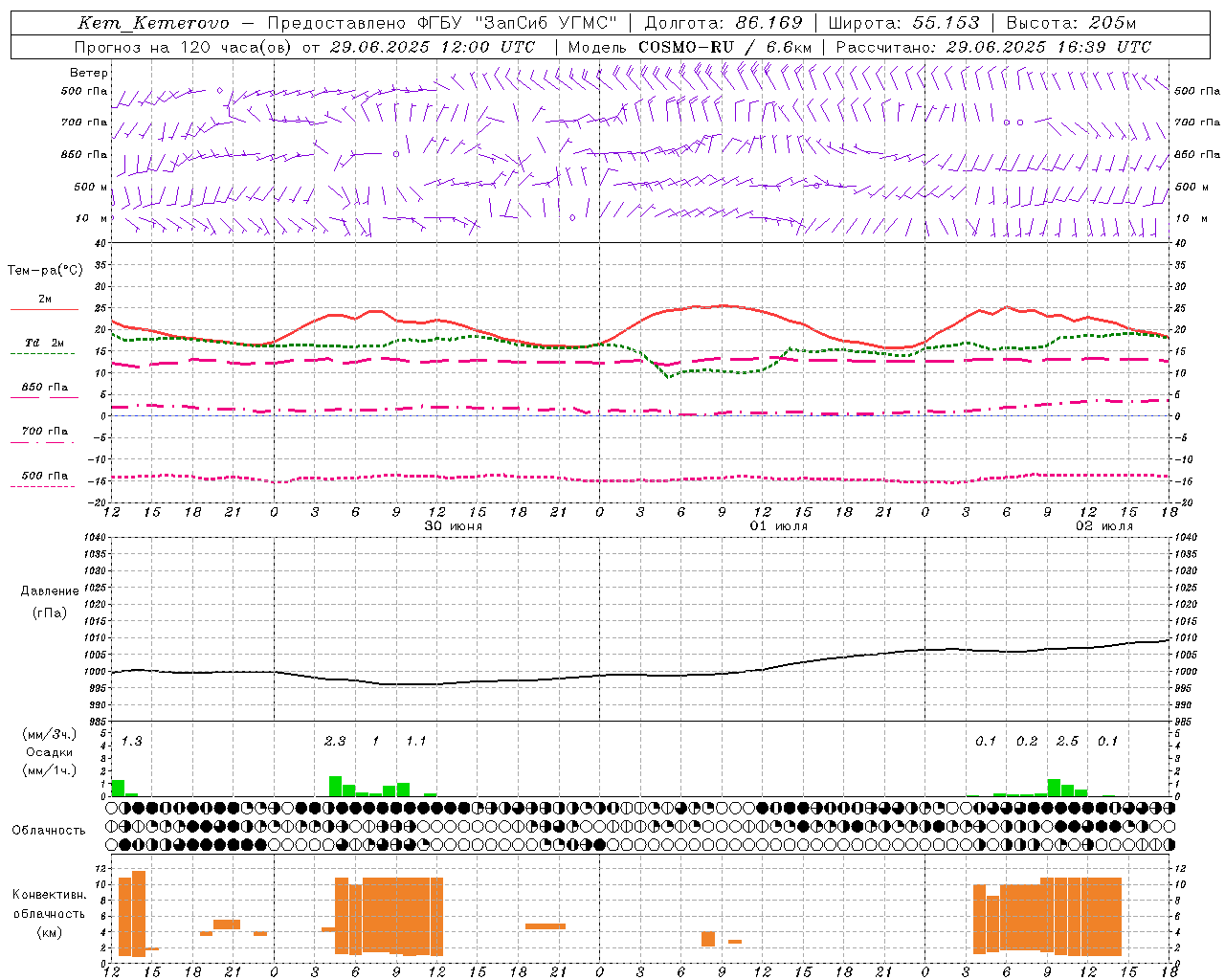Click the "30 июня" date label

tap(454, 526)
